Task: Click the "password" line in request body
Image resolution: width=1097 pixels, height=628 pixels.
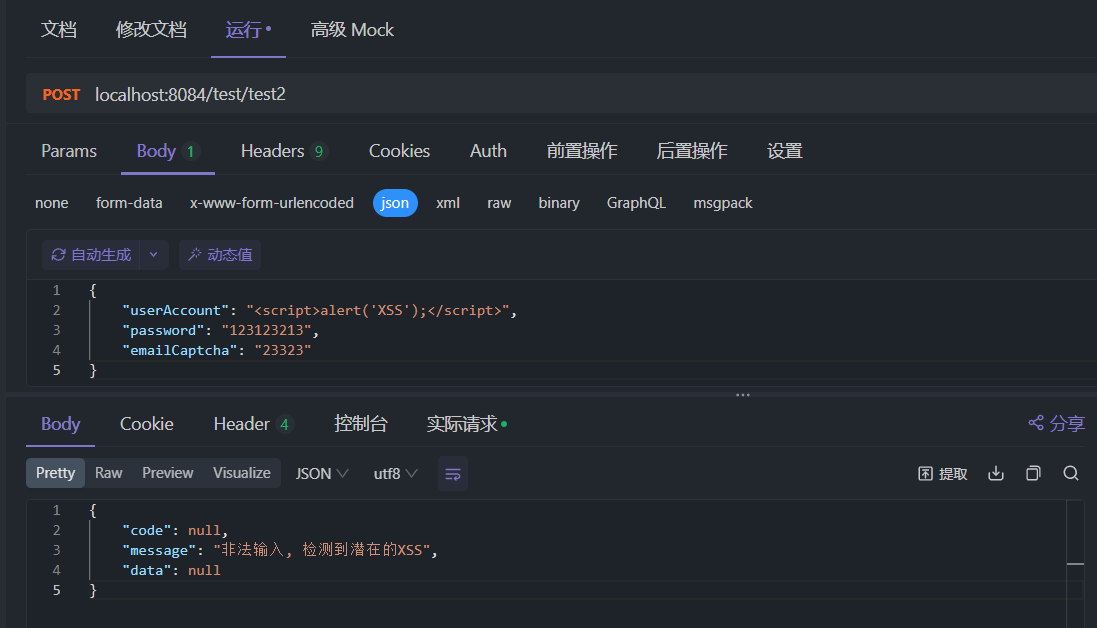Action: (220, 330)
